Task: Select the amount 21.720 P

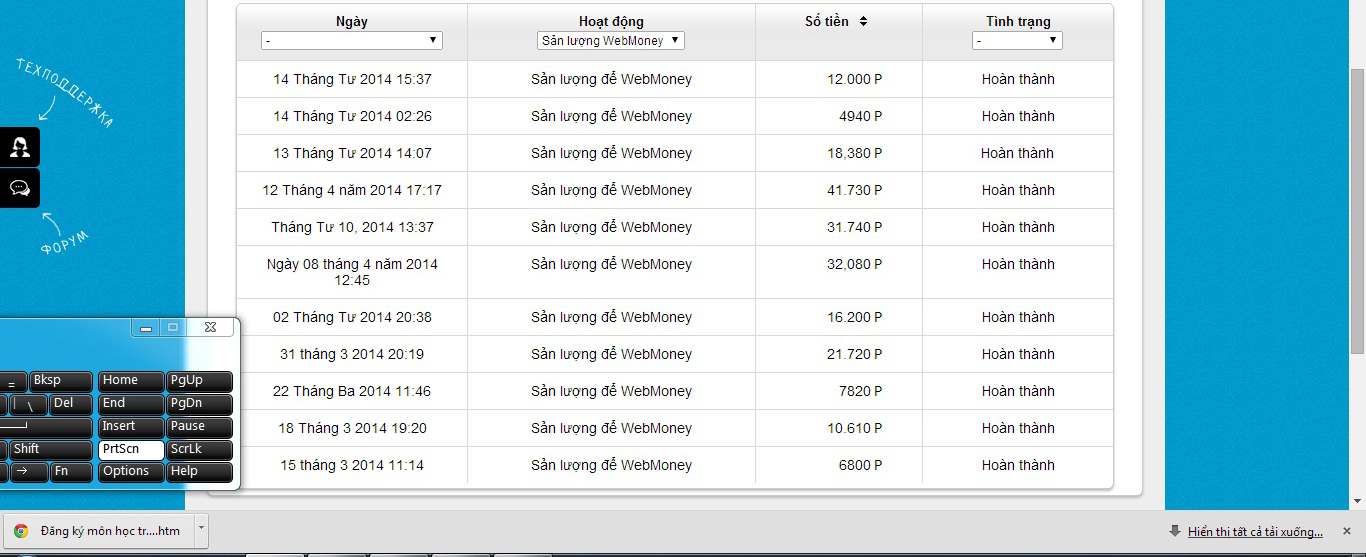Action: [855, 354]
